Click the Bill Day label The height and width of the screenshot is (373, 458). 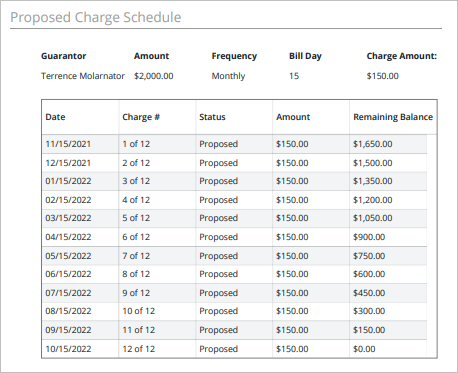coord(305,56)
